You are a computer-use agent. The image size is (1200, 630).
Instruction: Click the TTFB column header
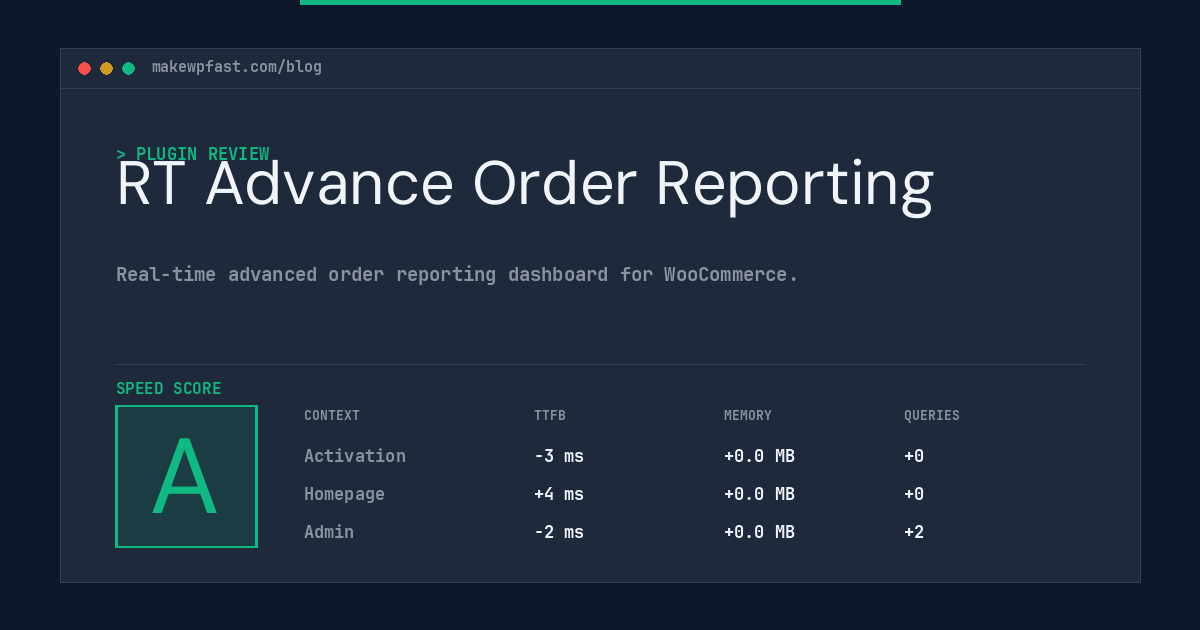pyautogui.click(x=550, y=416)
